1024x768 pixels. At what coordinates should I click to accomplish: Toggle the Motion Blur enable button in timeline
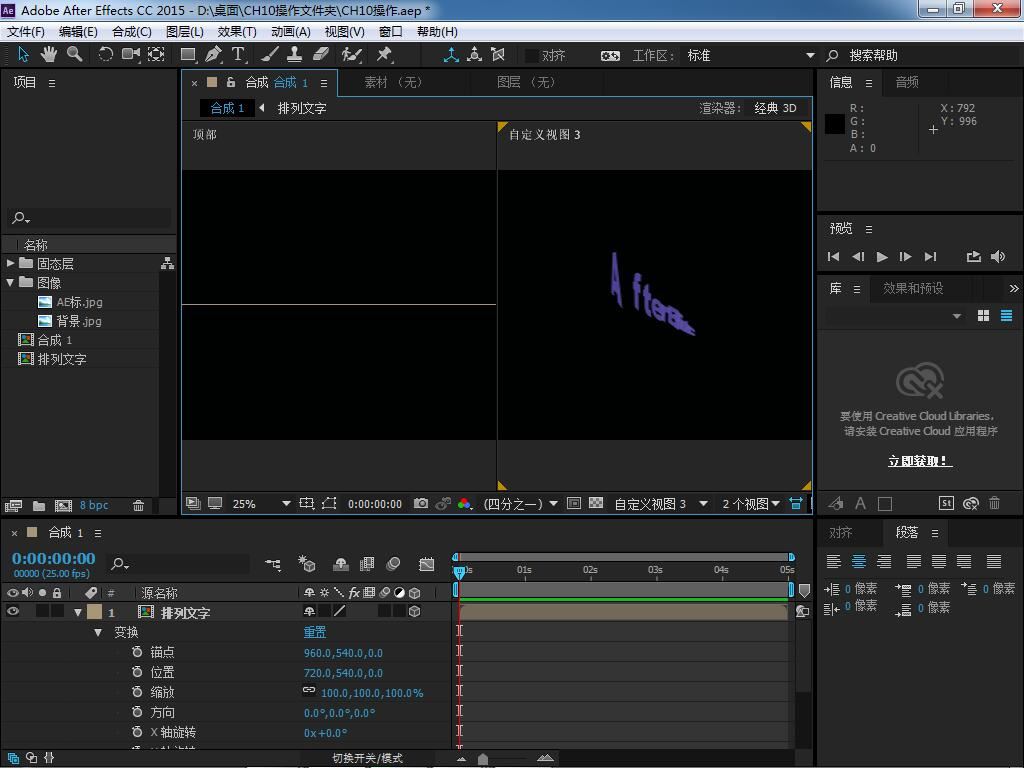pos(393,564)
